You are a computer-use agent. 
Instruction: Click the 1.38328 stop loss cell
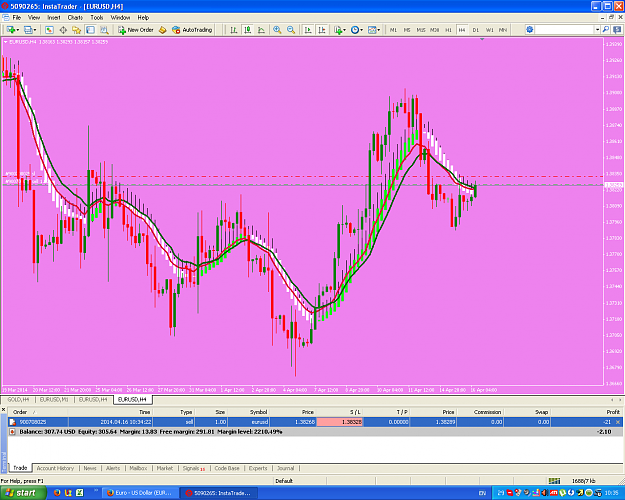coord(340,422)
